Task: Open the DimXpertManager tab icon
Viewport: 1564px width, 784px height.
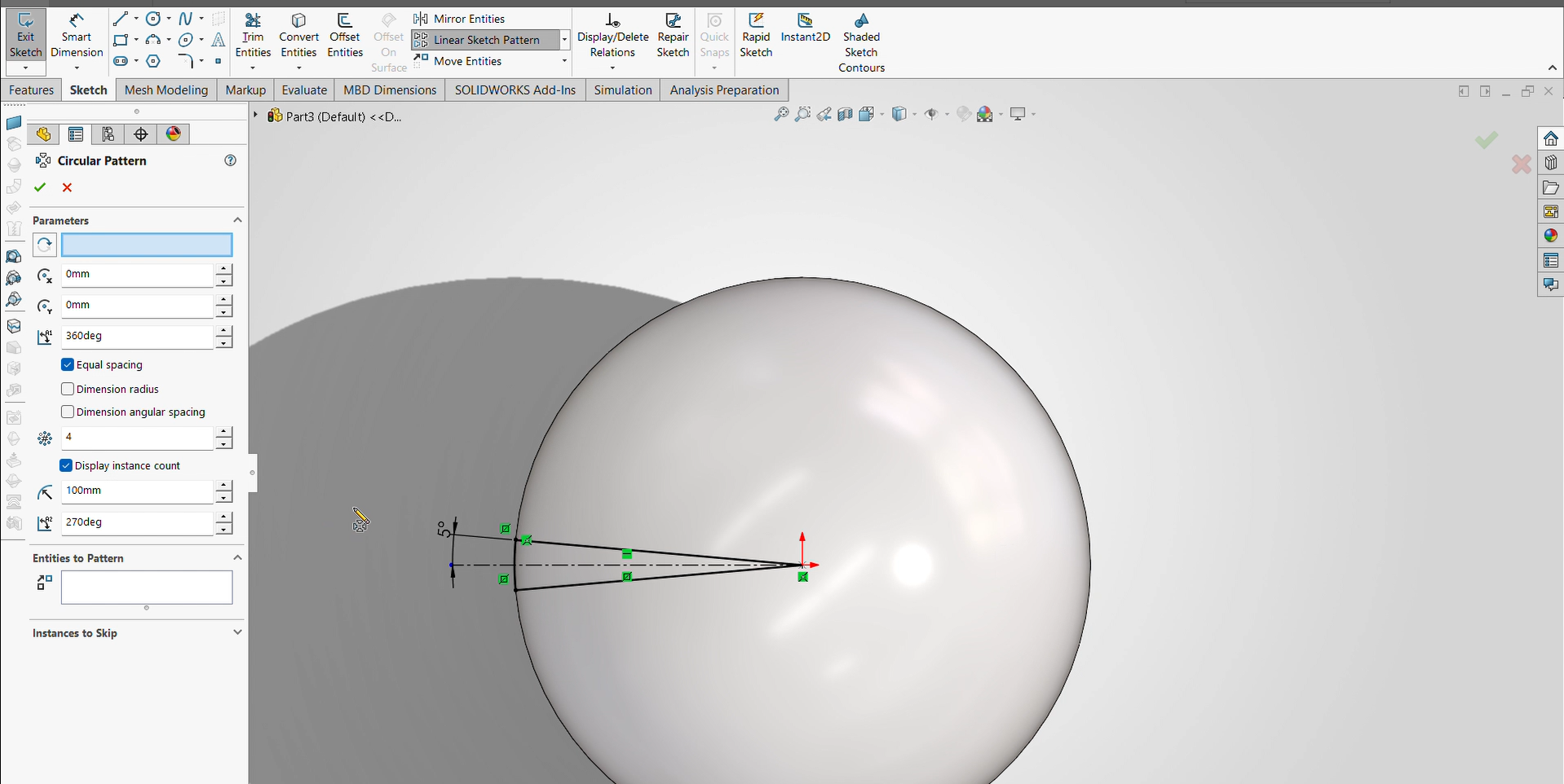Action: pyautogui.click(x=141, y=134)
